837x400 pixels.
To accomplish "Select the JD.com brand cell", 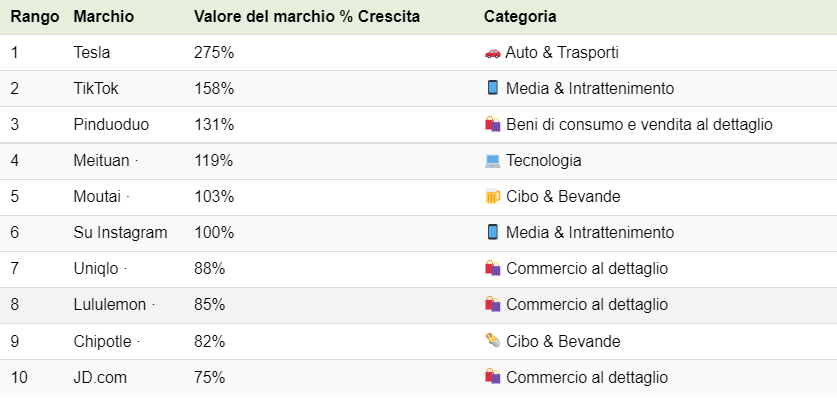I will [100, 377].
